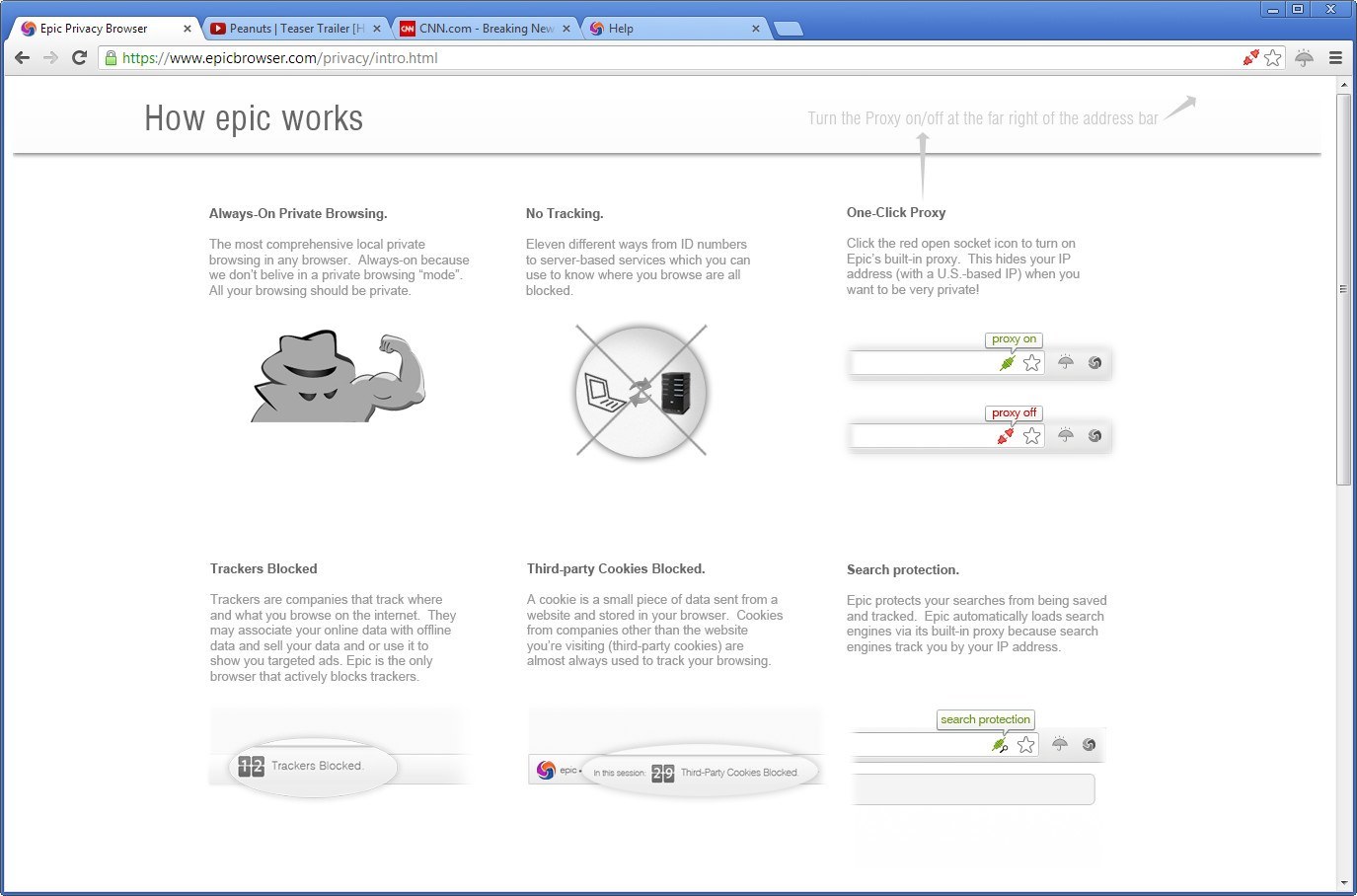Click the green proxy on plug illustration
This screenshot has width=1357, height=896.
pos(1007,363)
